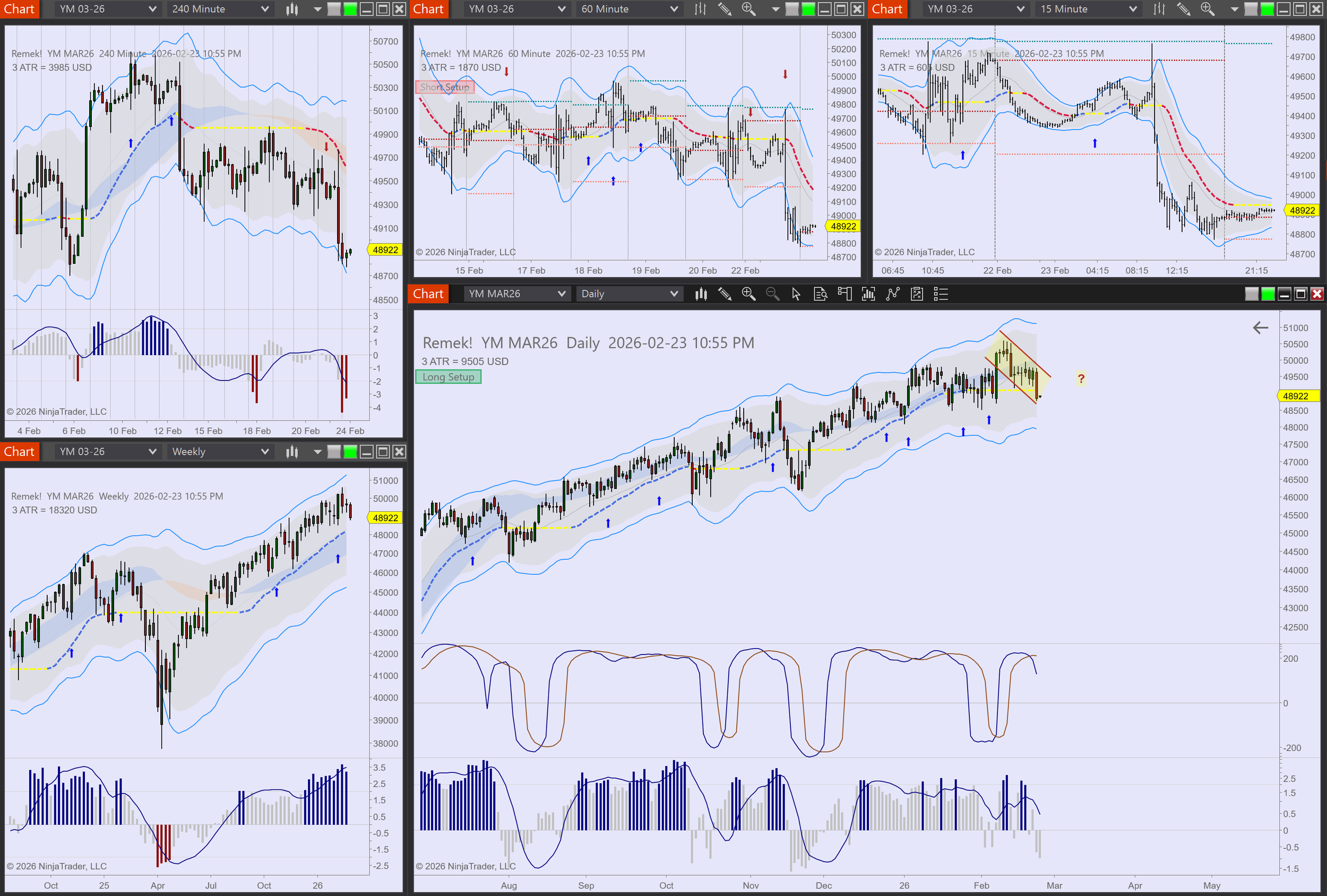Click the zoom in magnifier on Daily chart

[x=748, y=294]
